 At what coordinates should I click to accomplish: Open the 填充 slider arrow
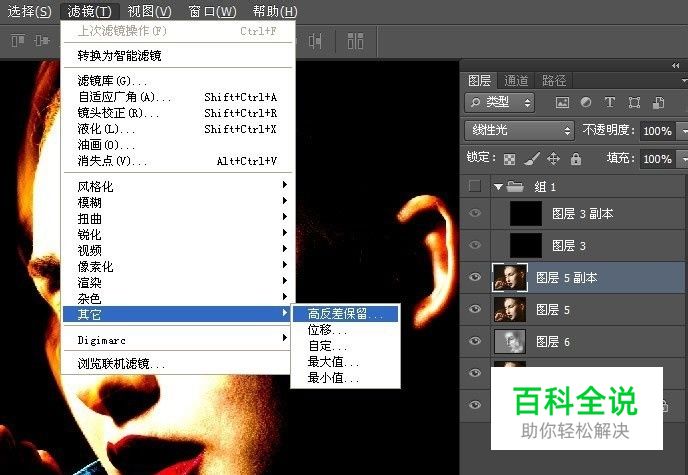point(684,159)
